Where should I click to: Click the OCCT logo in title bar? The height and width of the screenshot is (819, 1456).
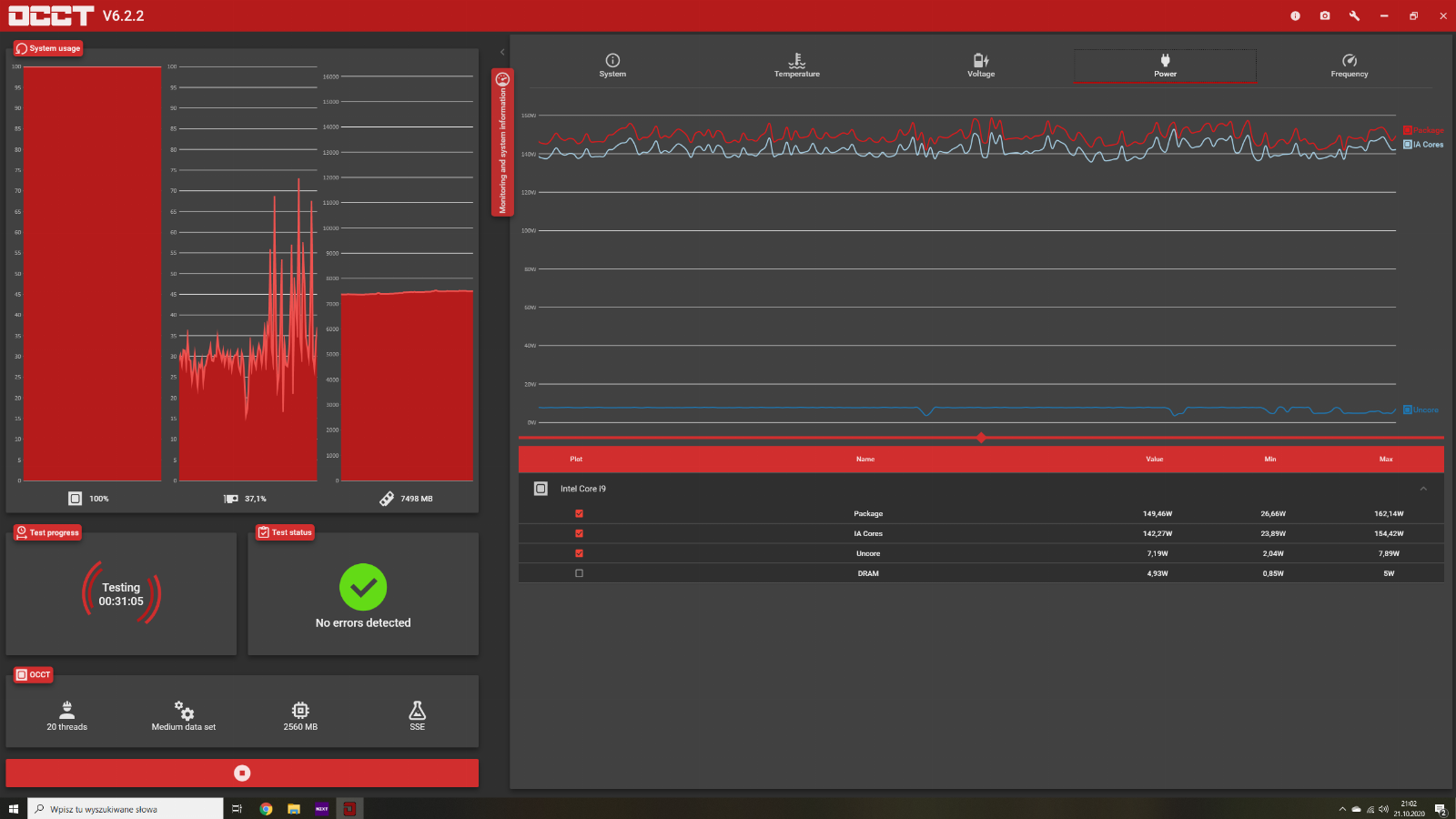click(x=51, y=15)
